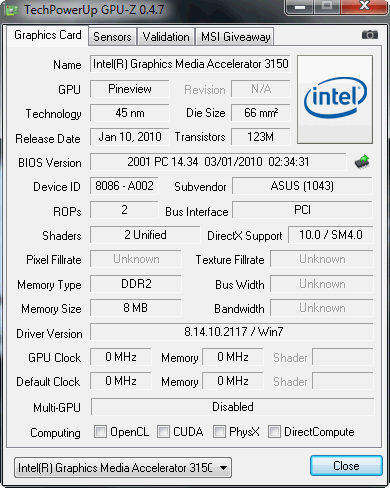Click the Close button
This screenshot has height=488, width=390.
point(346,466)
